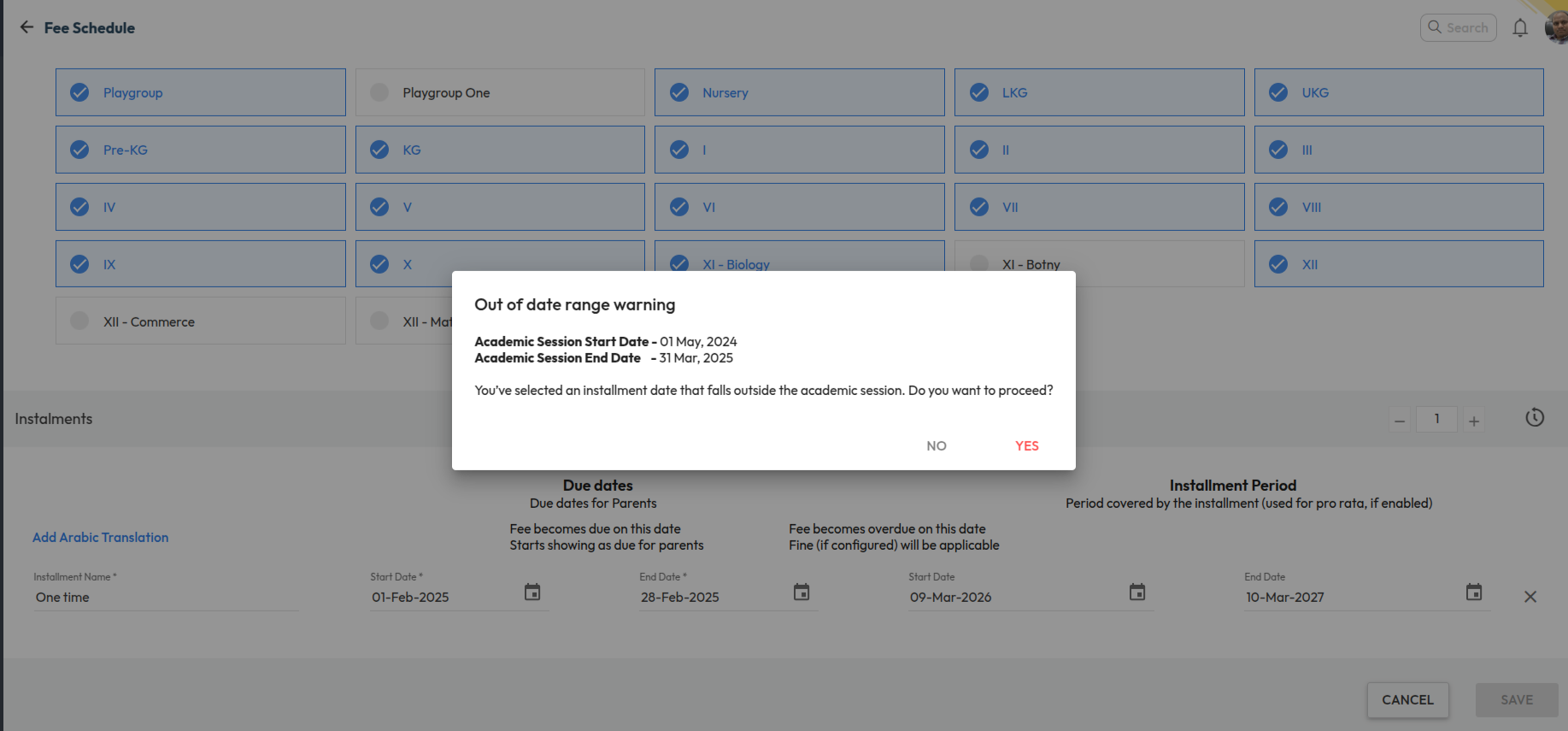Open calendar for Installment Period Start Date

tap(1137, 592)
